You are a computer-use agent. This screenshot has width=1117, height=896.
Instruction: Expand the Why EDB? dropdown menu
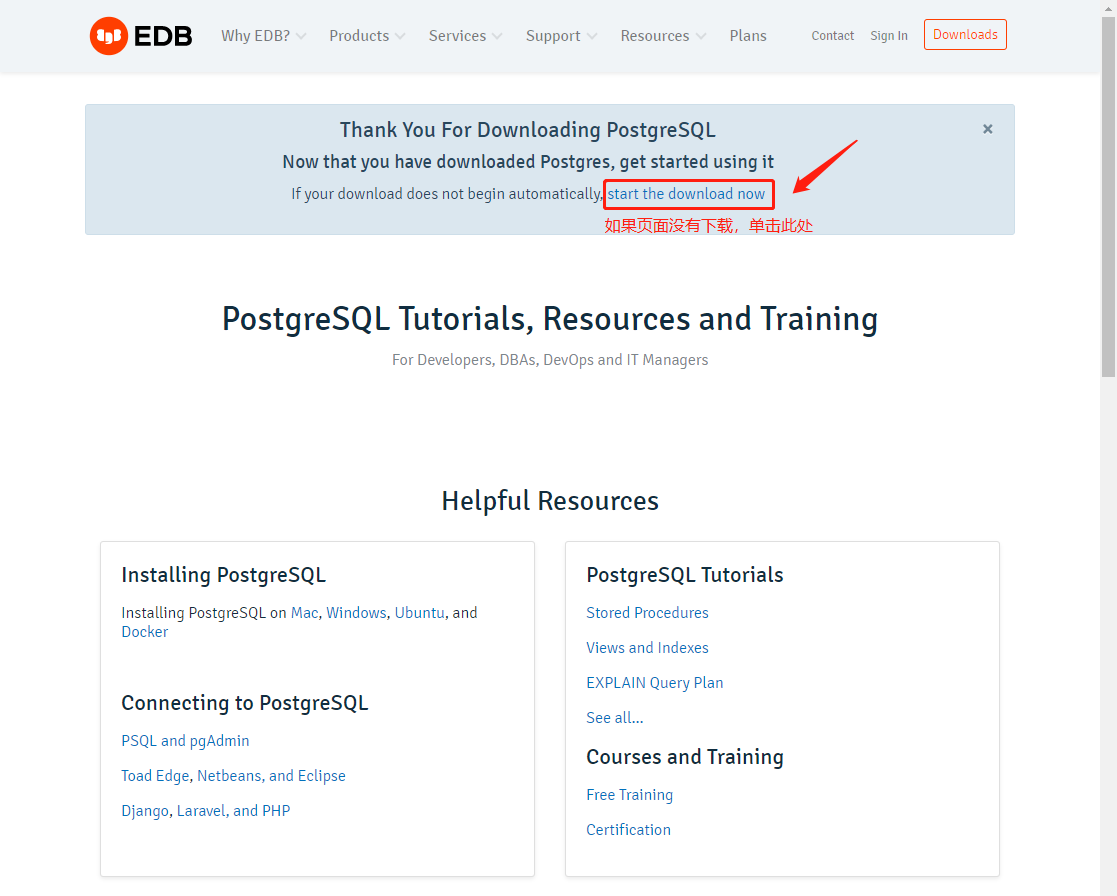[256, 35]
